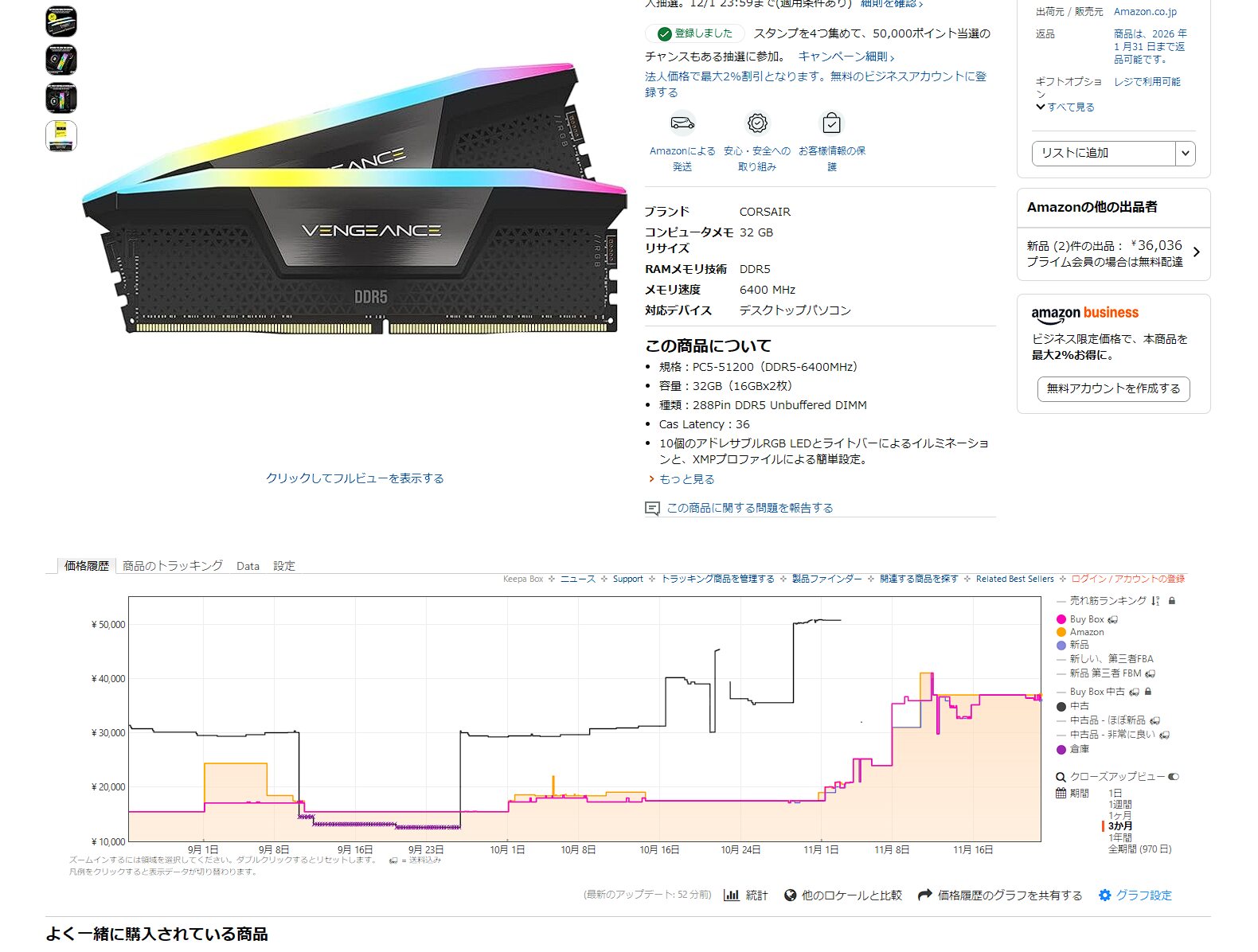Viewport: 1258px width, 952px height.
Task: Click the リストに追加 button
Action: (1104, 153)
